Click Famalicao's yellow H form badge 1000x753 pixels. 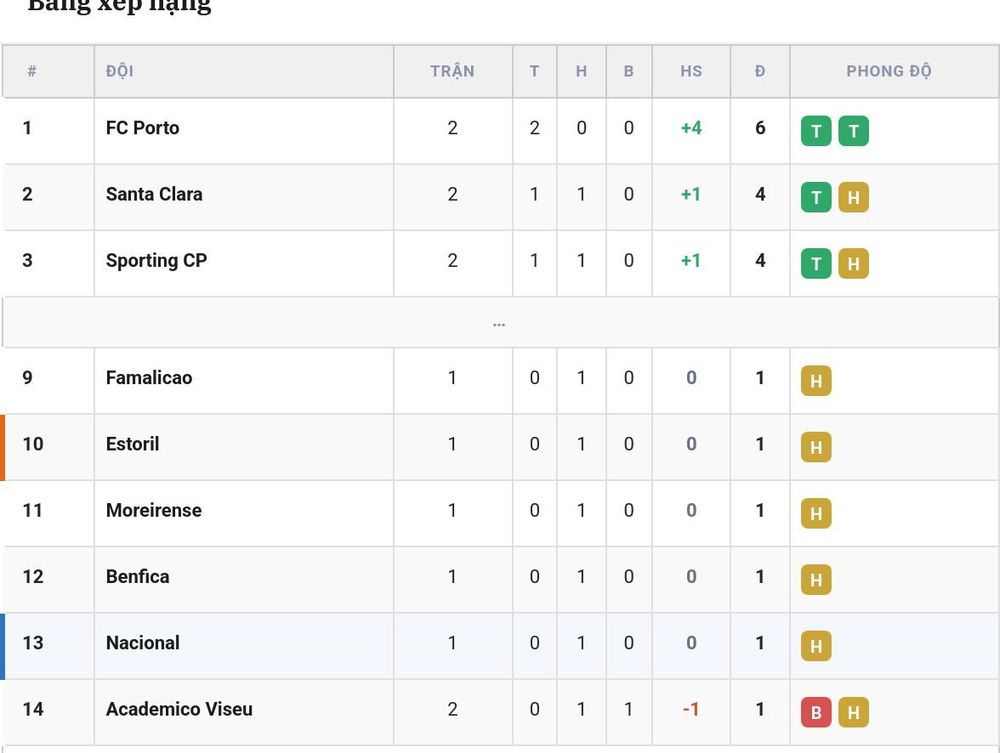pyautogui.click(x=816, y=381)
